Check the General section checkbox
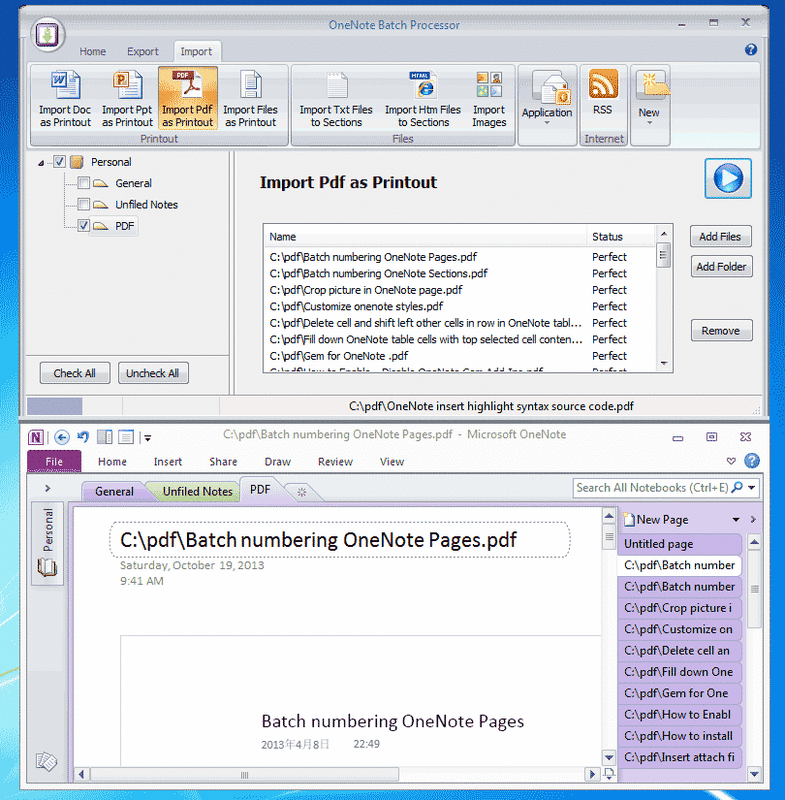This screenshot has height=800, width=785. (x=84, y=183)
